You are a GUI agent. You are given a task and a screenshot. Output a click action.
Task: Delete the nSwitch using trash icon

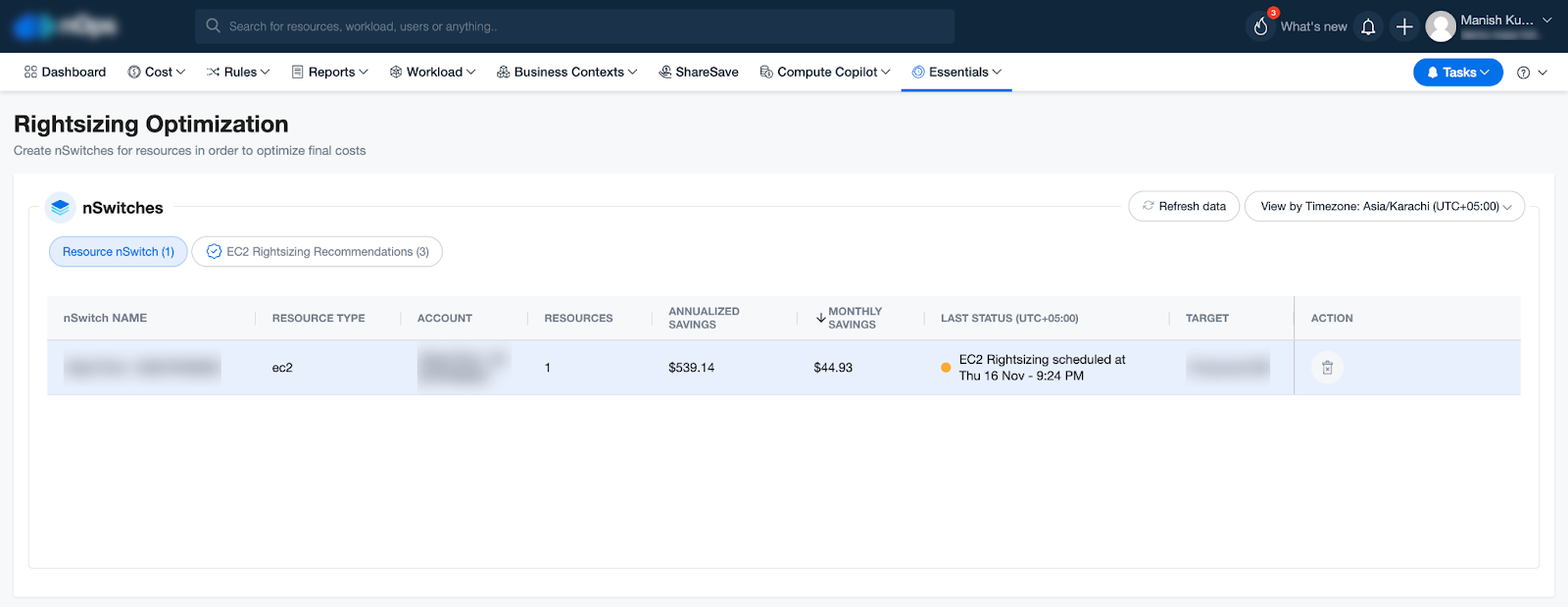coord(1327,368)
